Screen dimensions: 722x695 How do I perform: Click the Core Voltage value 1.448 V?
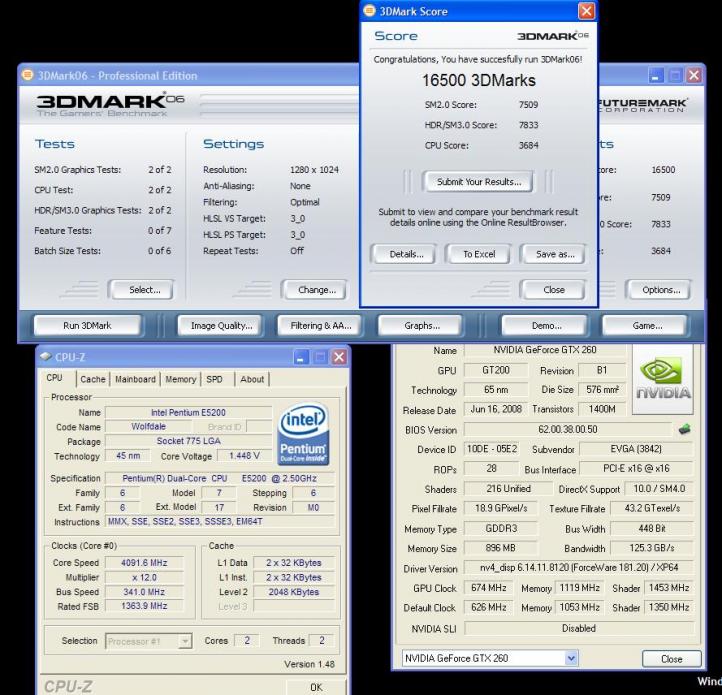(244, 456)
